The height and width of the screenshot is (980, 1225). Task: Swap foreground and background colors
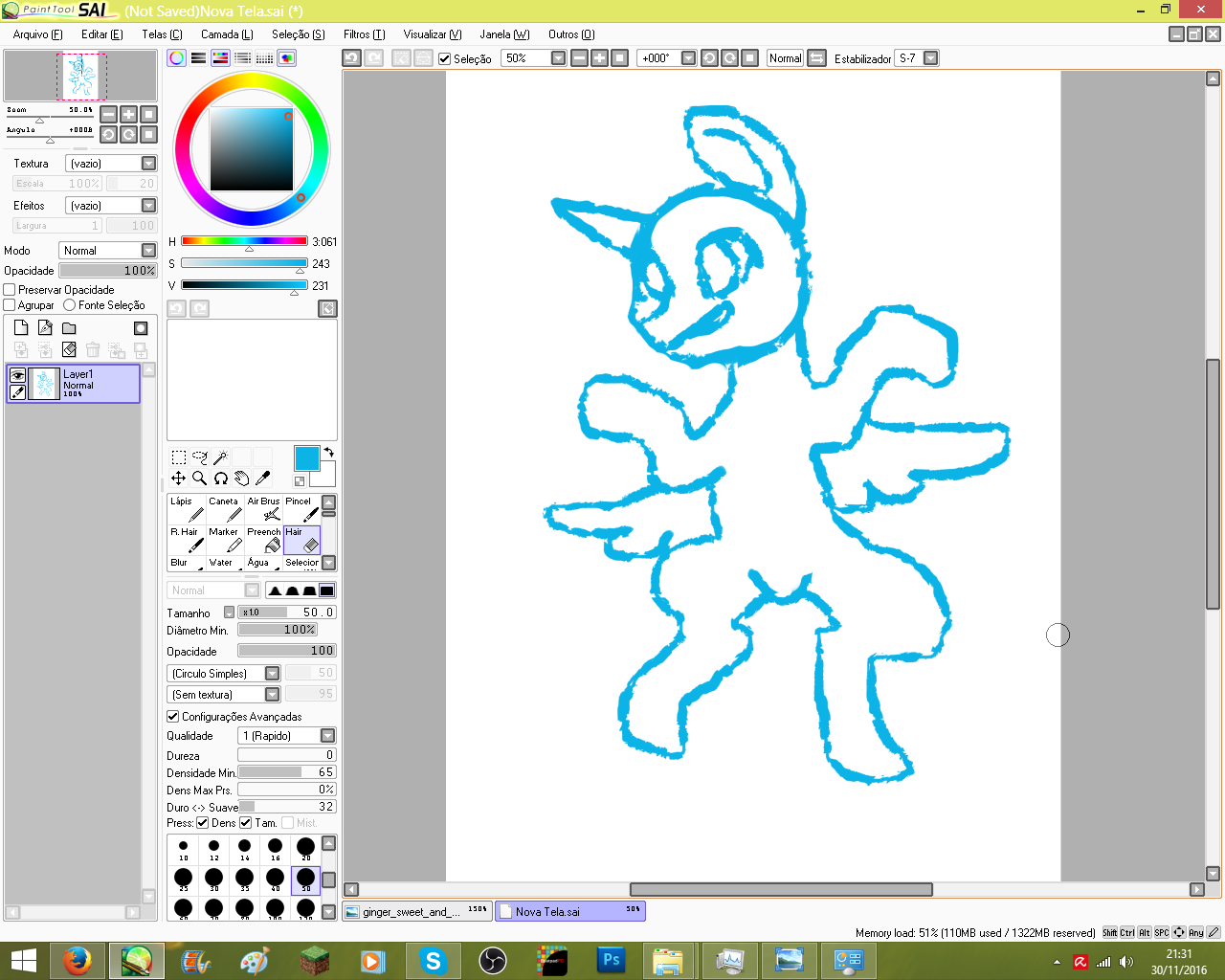pos(328,452)
